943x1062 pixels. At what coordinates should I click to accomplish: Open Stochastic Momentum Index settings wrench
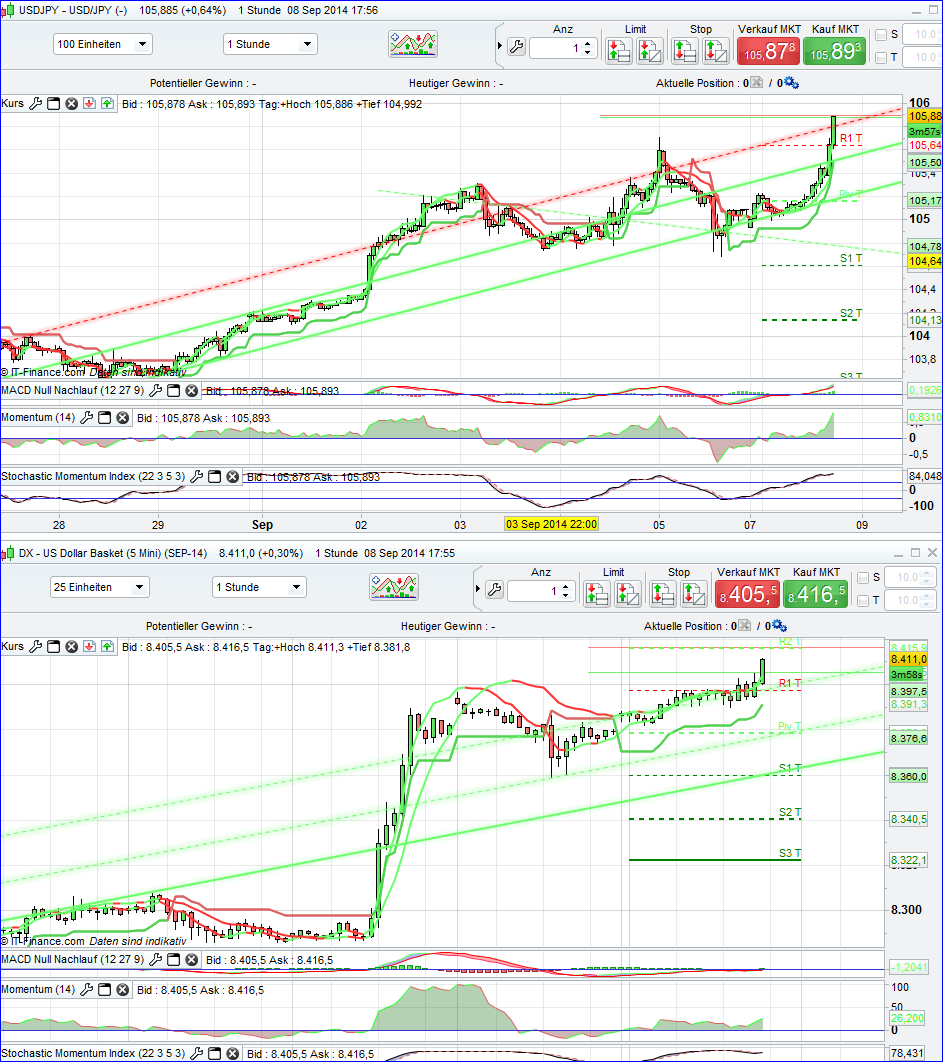[197, 477]
